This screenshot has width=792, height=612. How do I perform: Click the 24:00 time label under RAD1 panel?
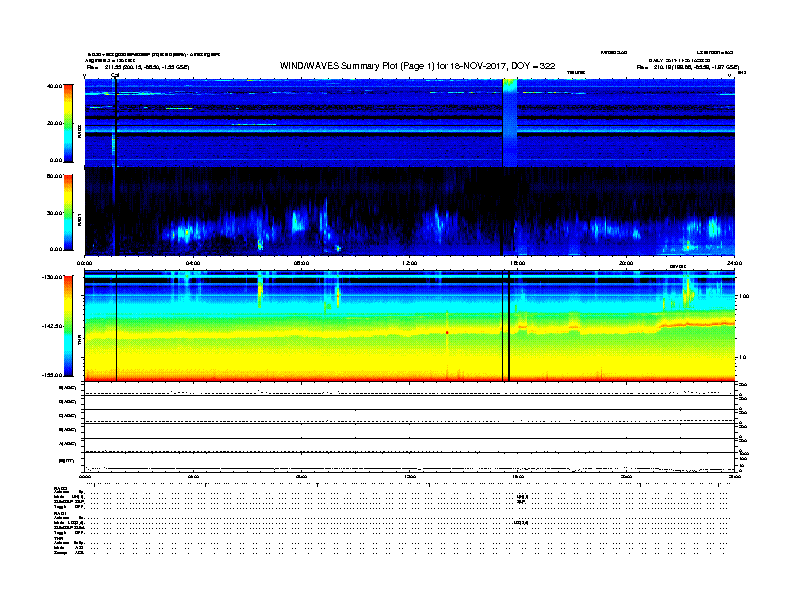pyautogui.click(x=734, y=263)
